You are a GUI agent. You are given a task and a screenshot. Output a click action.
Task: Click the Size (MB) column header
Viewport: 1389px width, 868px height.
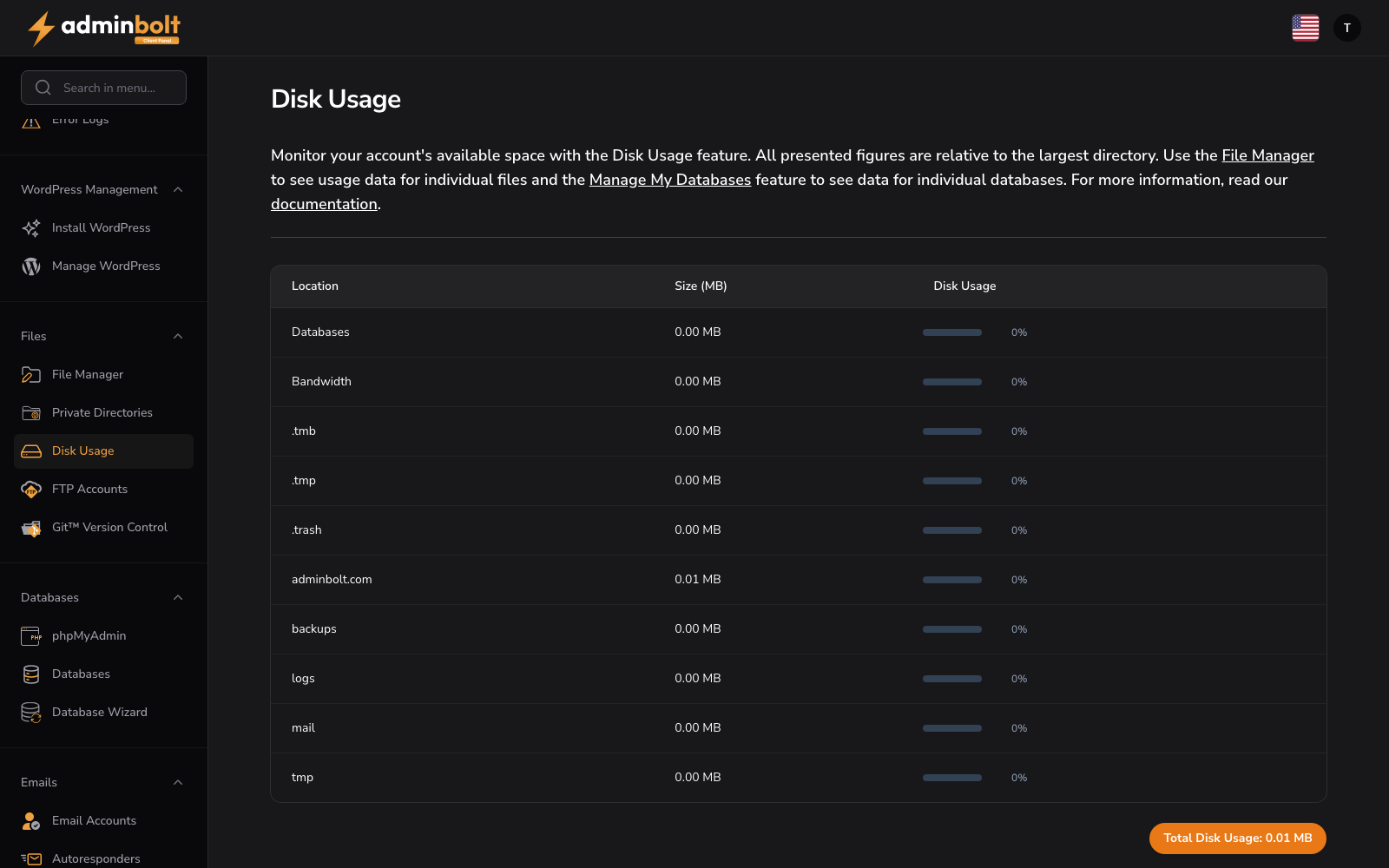coord(701,286)
